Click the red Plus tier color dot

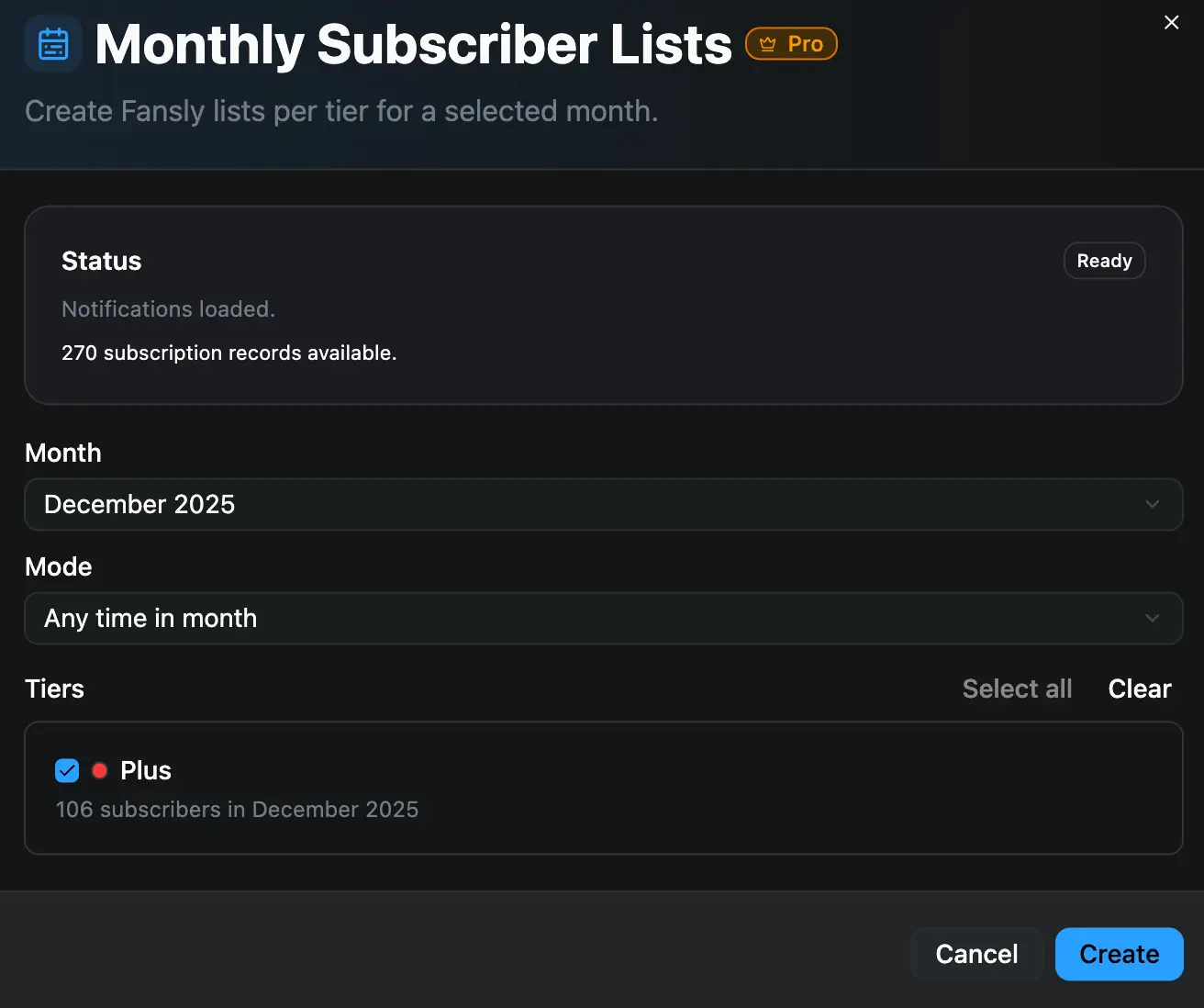(x=99, y=770)
